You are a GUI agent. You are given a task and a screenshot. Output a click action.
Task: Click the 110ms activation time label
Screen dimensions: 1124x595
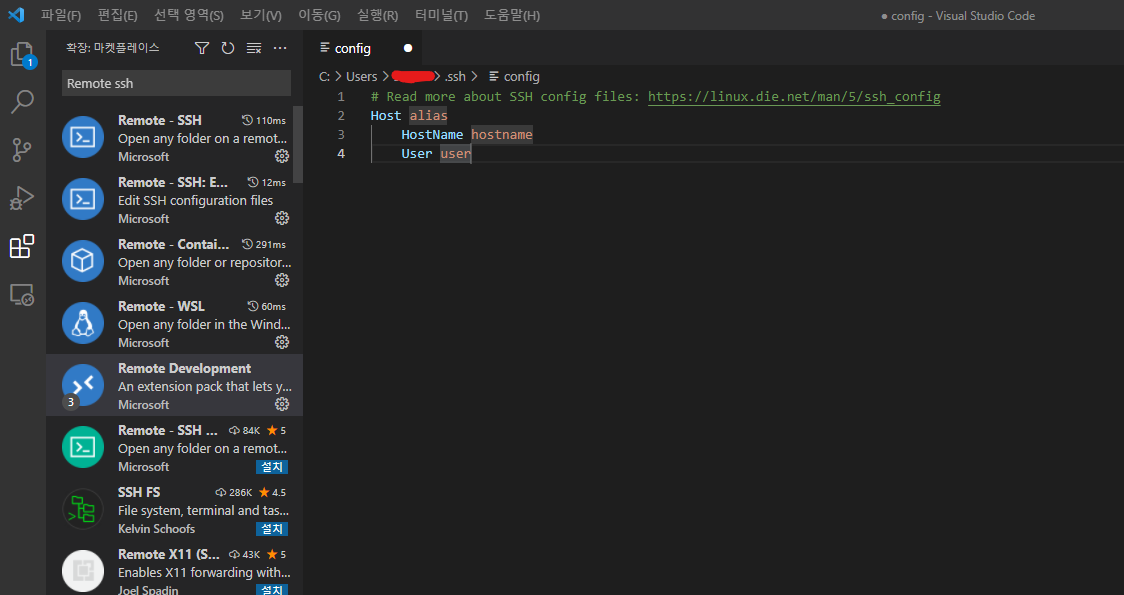coord(264,120)
